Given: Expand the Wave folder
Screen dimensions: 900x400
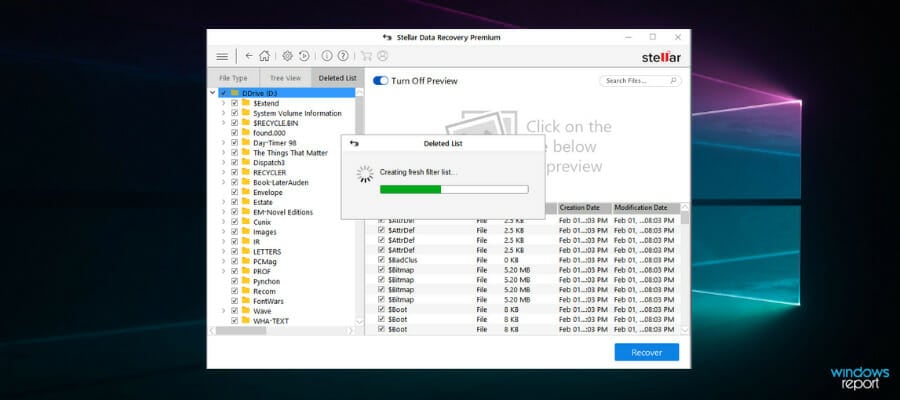Looking at the screenshot, I should click(x=223, y=310).
